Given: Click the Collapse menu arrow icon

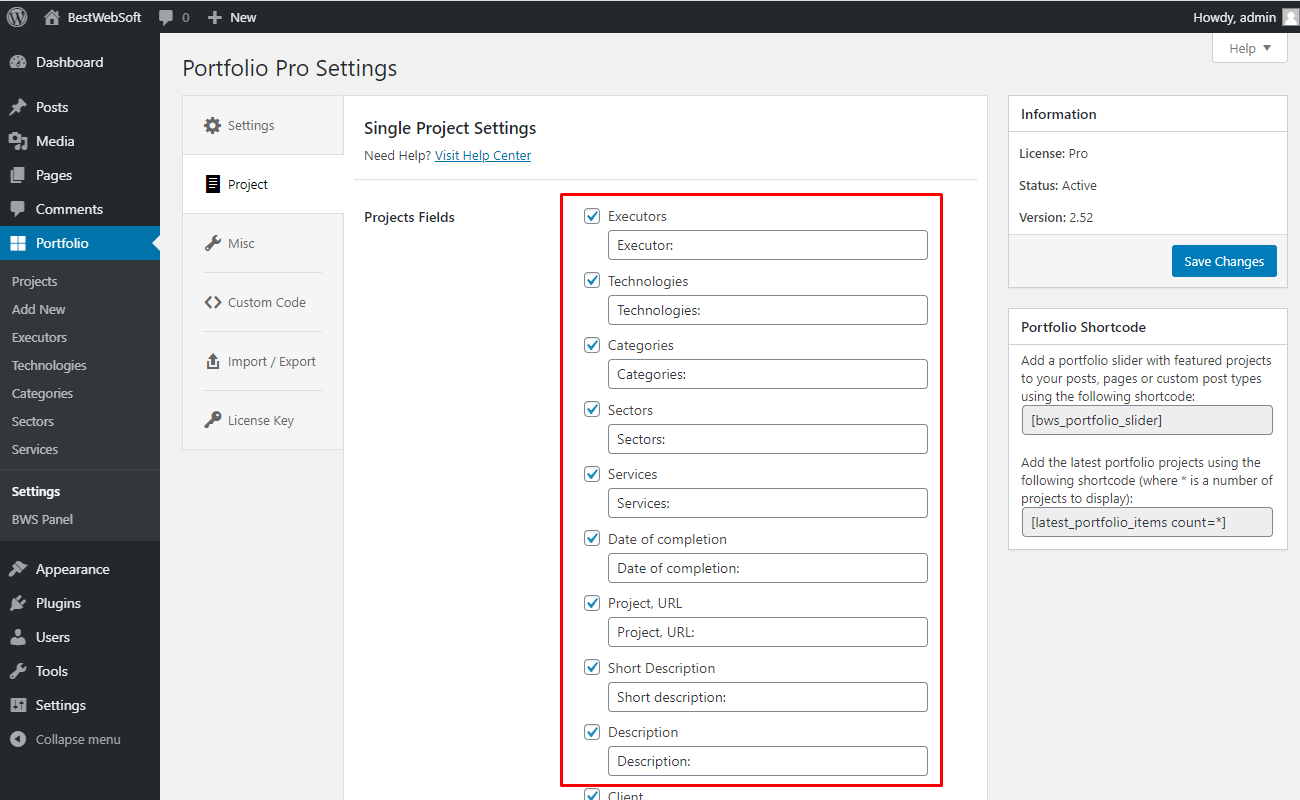Looking at the screenshot, I should 18,739.
